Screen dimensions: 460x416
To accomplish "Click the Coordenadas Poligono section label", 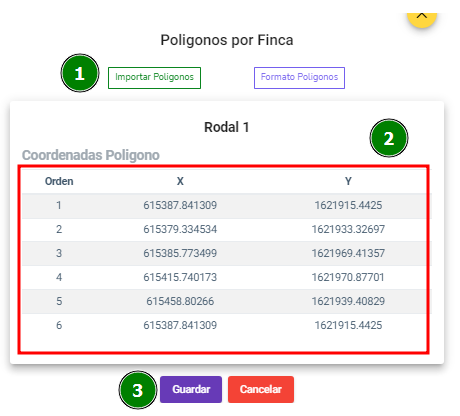I will pyautogui.click(x=91, y=155).
